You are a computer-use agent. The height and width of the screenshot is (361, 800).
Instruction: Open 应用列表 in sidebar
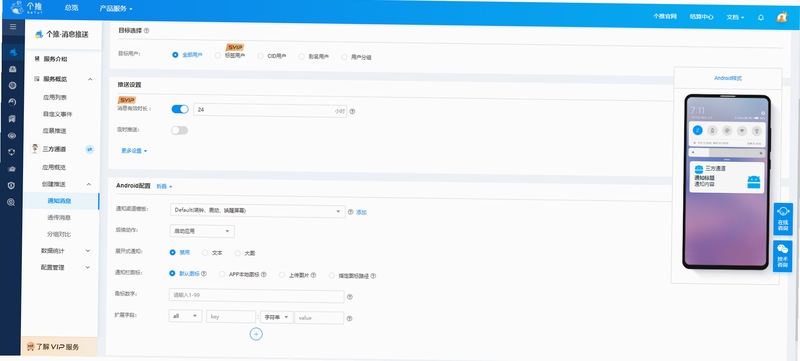(x=54, y=97)
